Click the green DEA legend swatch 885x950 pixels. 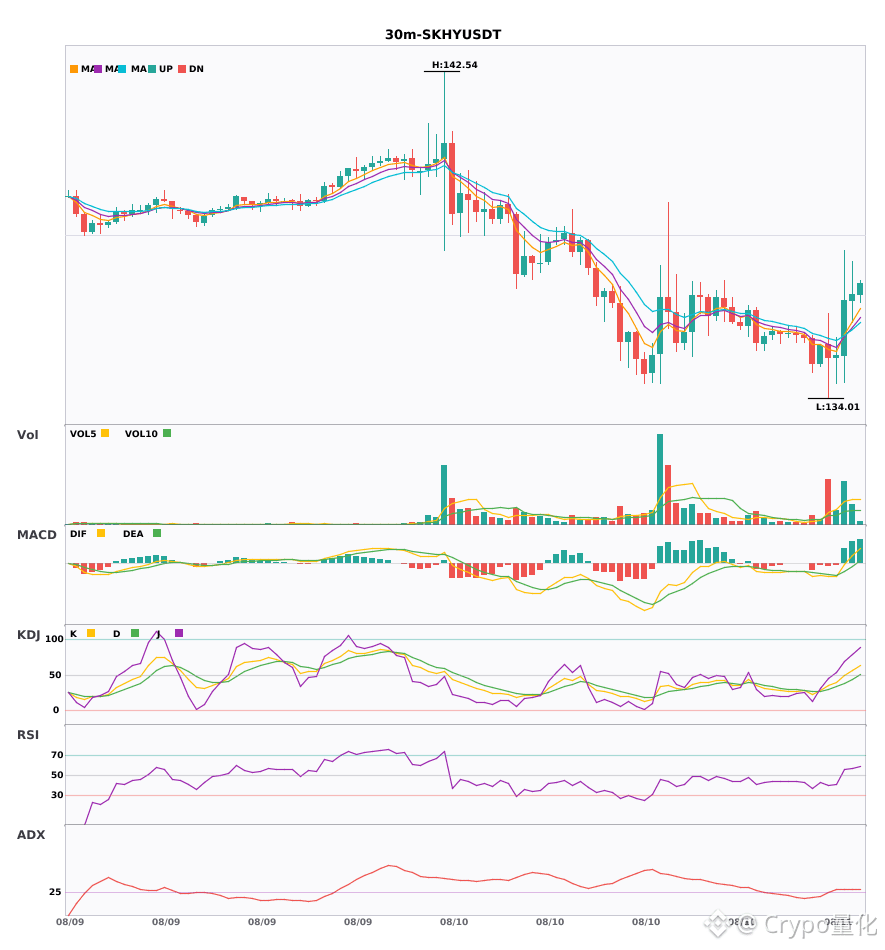tap(157, 533)
